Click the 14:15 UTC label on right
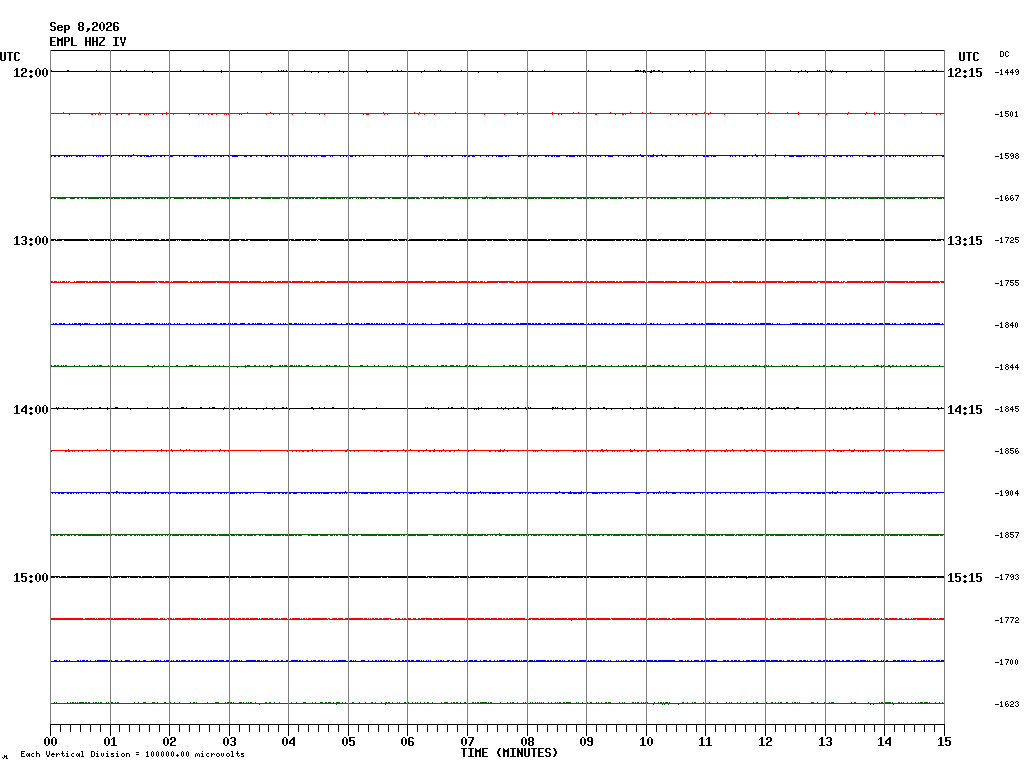This screenshot has height=768, width=1024. click(x=965, y=410)
